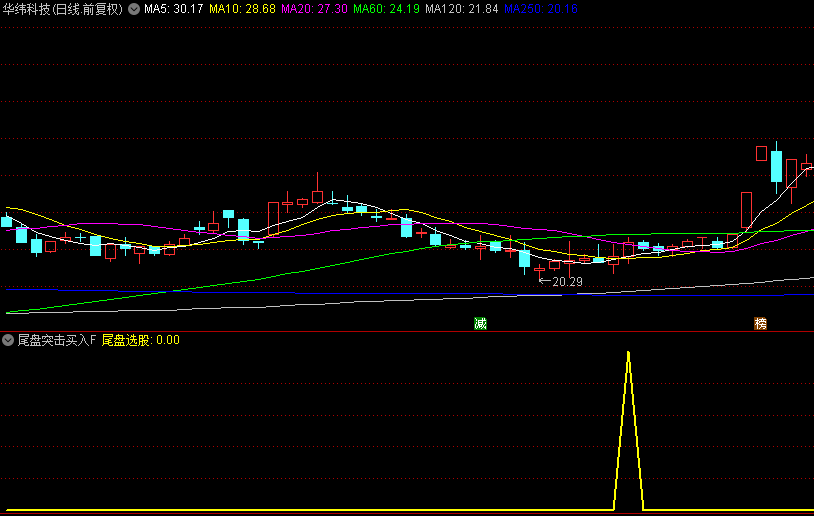Image resolution: width=814 pixels, height=516 pixels.
Task: Click the green 减 marker icon
Action: coord(480,324)
